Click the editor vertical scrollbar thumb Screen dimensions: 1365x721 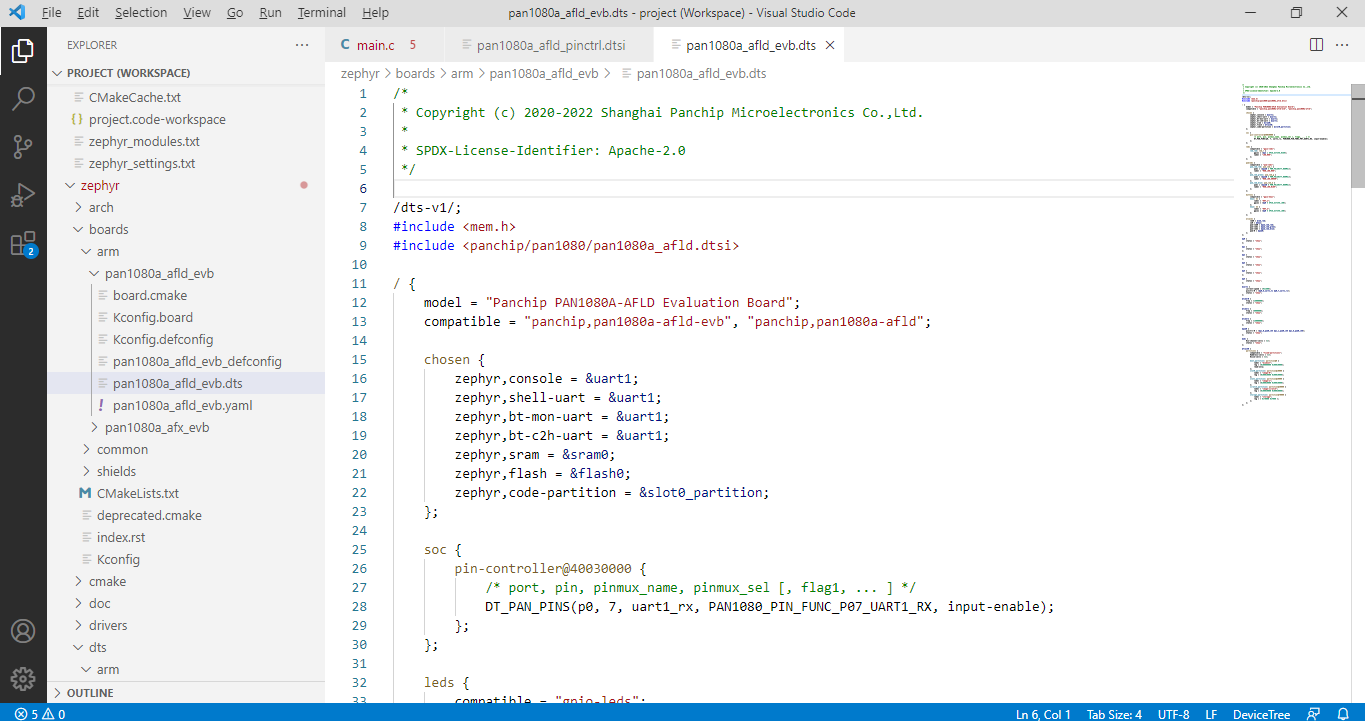point(1357,135)
